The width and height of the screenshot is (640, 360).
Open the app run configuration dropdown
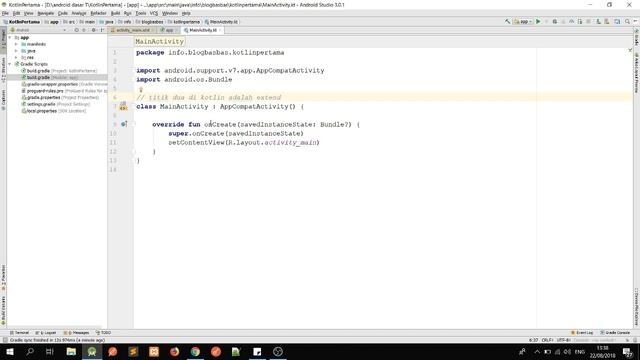523,22
